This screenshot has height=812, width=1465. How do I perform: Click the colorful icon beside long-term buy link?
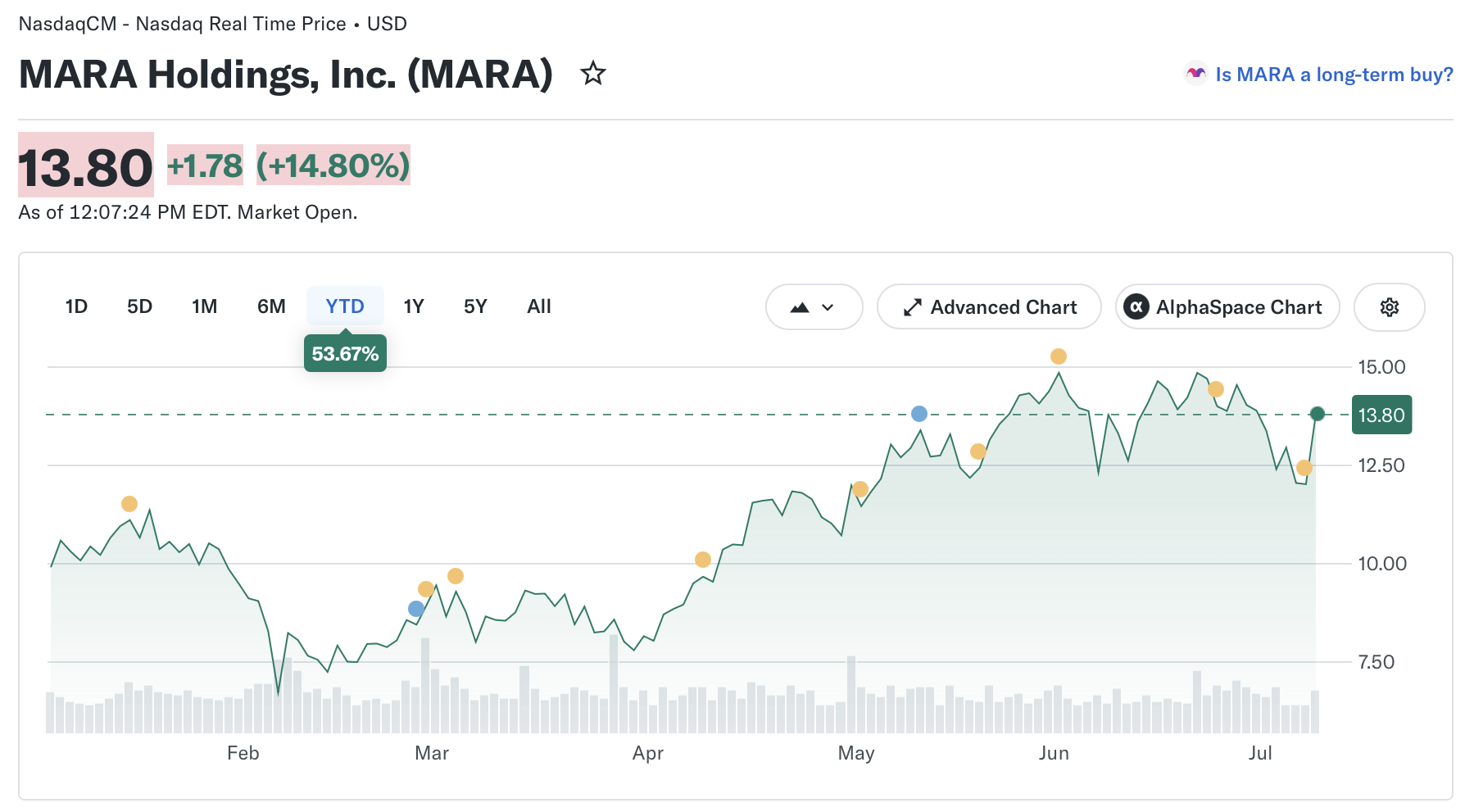click(1196, 75)
